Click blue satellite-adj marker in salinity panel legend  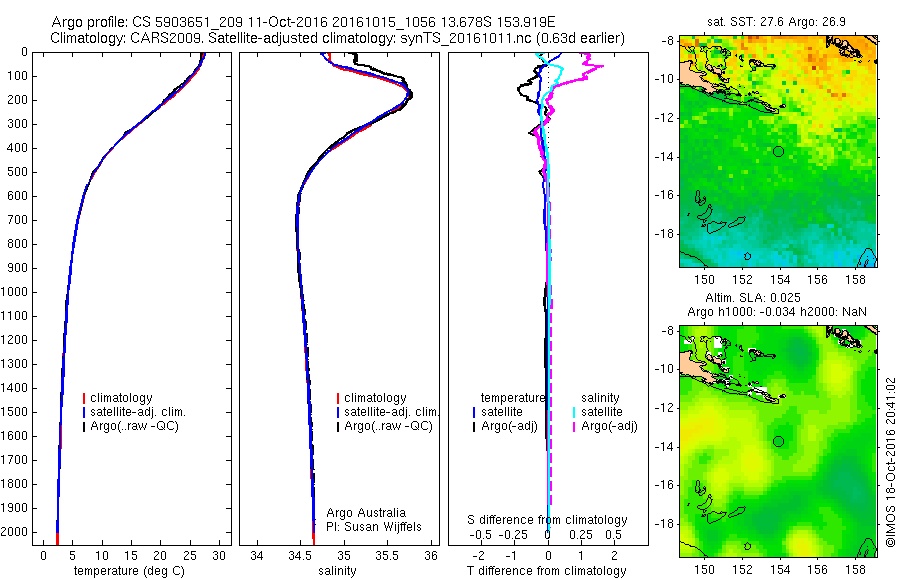(338, 412)
